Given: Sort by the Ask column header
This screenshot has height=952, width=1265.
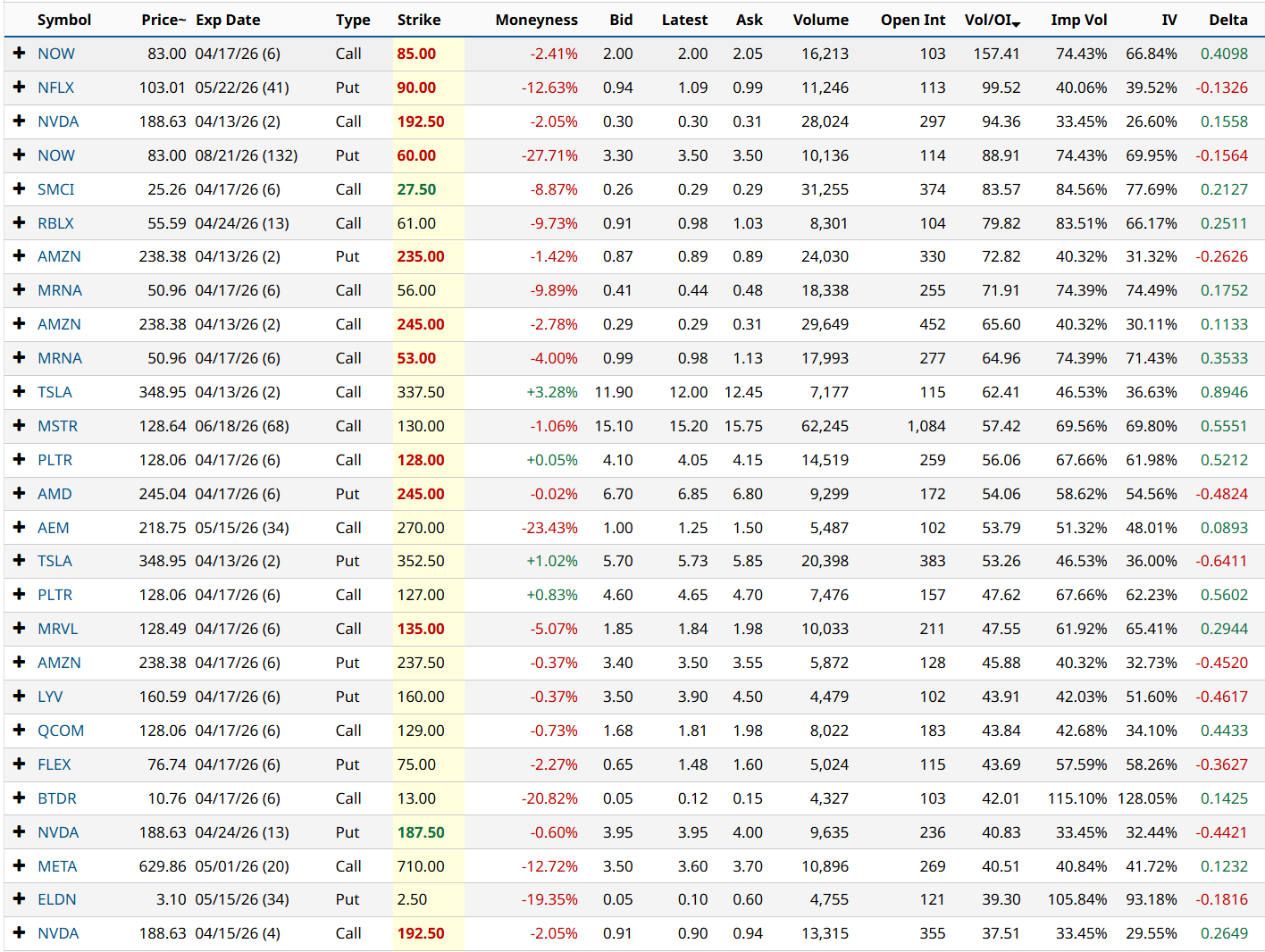Looking at the screenshot, I should tap(750, 20).
